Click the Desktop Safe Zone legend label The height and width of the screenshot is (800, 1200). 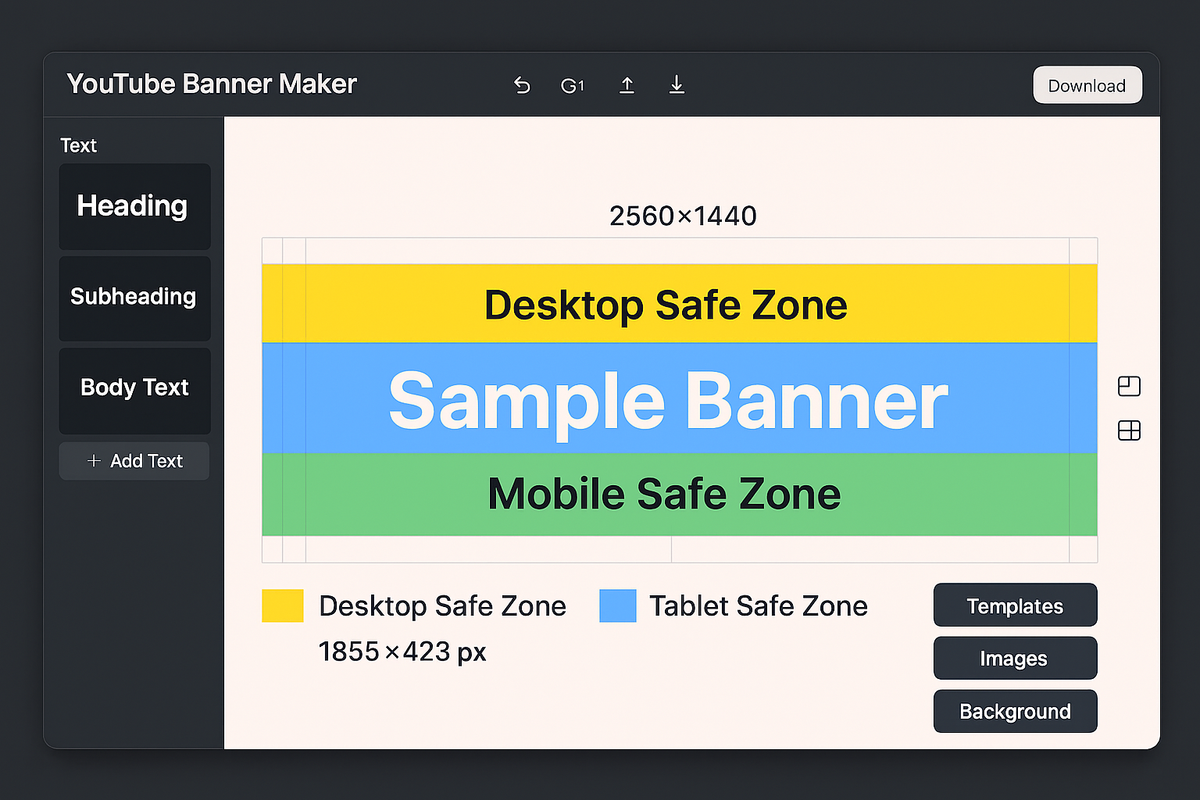pos(442,606)
